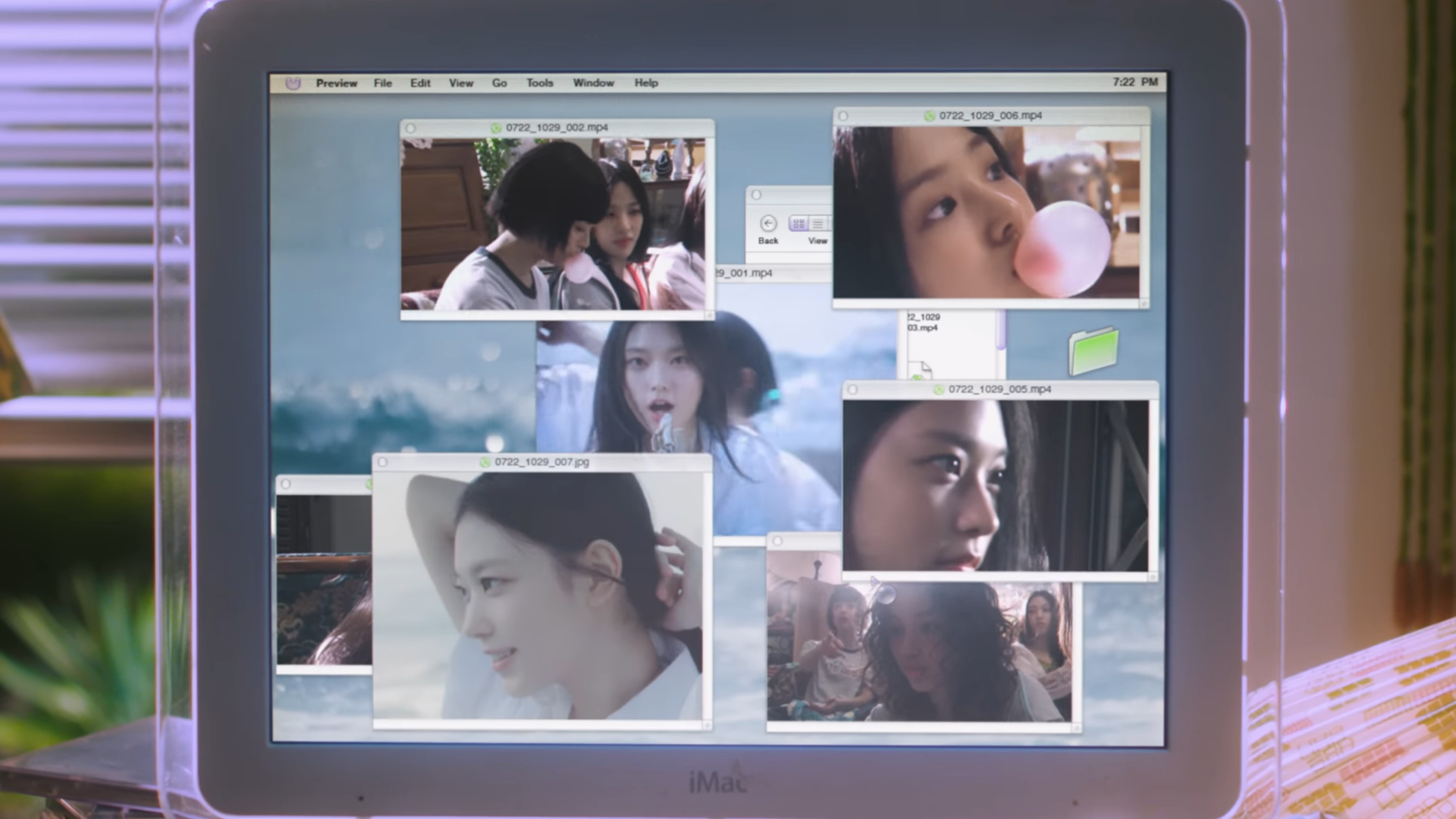Click the 03.mp4 file label in the Finder list

click(x=924, y=322)
